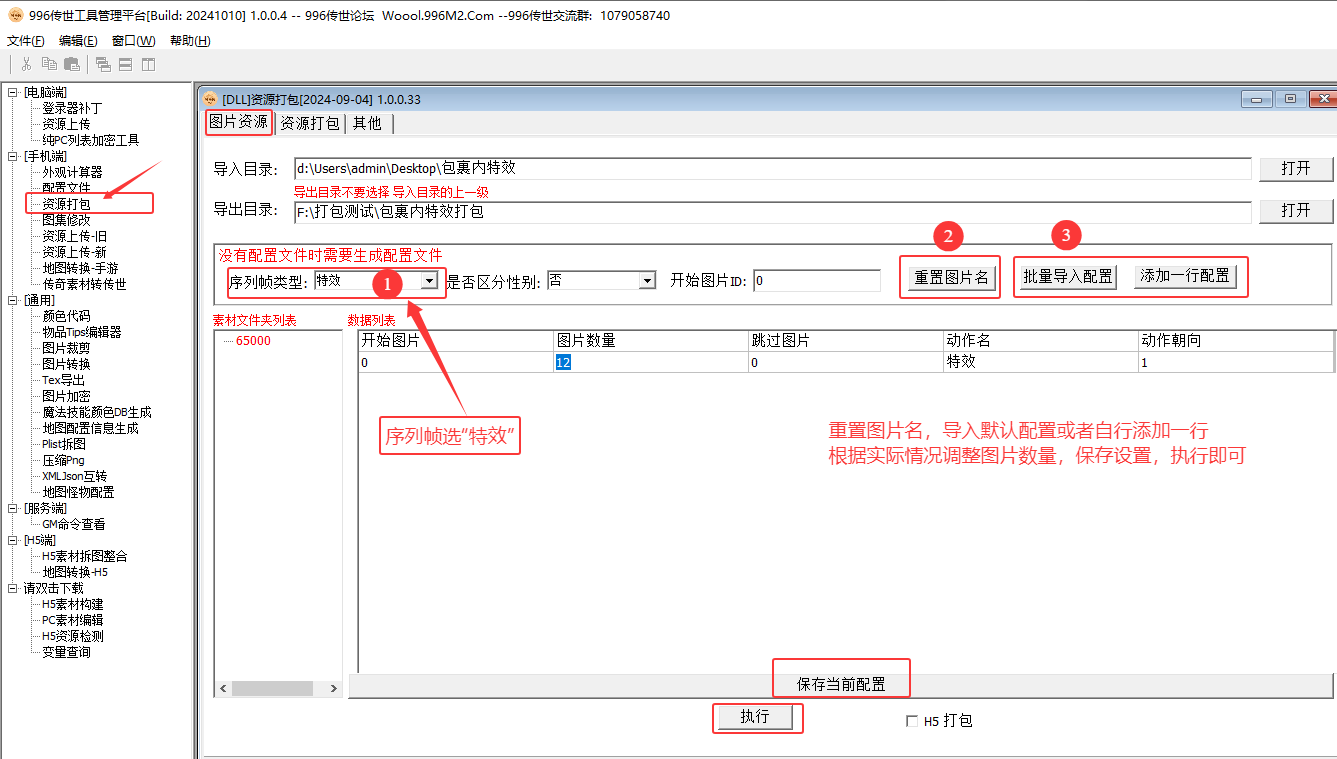Click the 资源打包 child window title icon
This screenshot has height=759, width=1337.
[210, 99]
